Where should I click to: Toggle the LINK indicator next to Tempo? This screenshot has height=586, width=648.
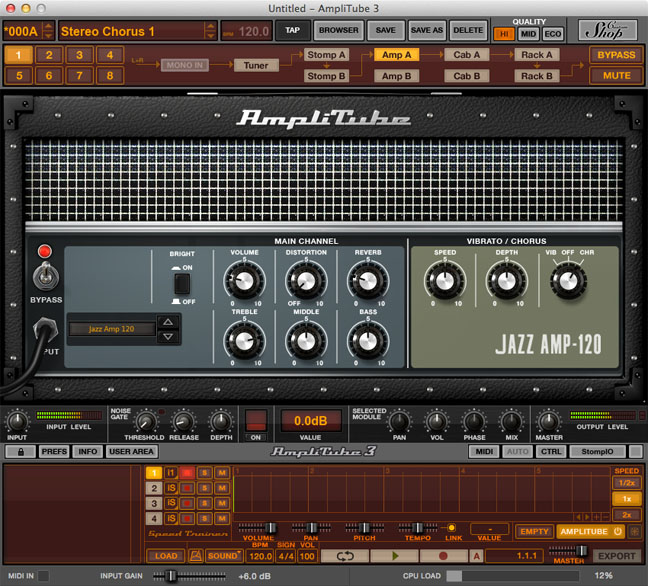pos(452,528)
